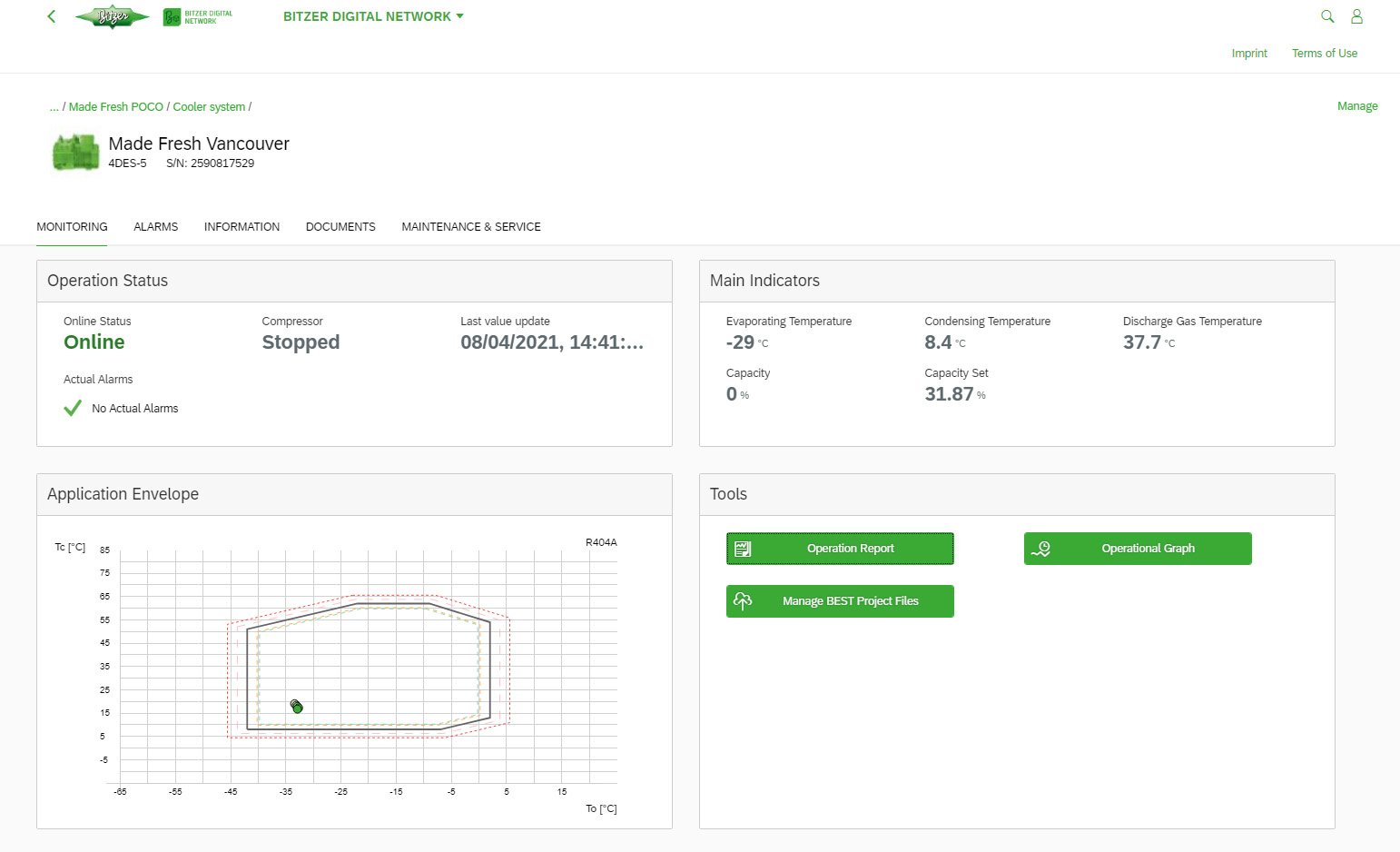Click the Evaporating Temperature value -29
1400x852 pixels.
point(740,342)
